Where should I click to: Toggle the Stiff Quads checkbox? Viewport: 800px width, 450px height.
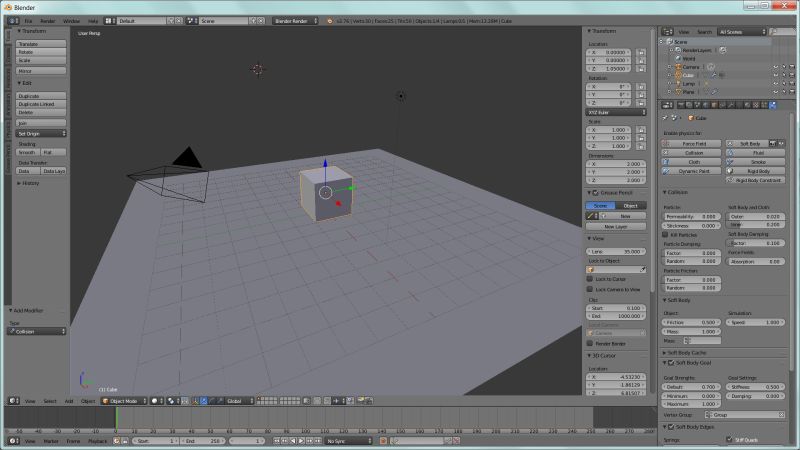730,439
